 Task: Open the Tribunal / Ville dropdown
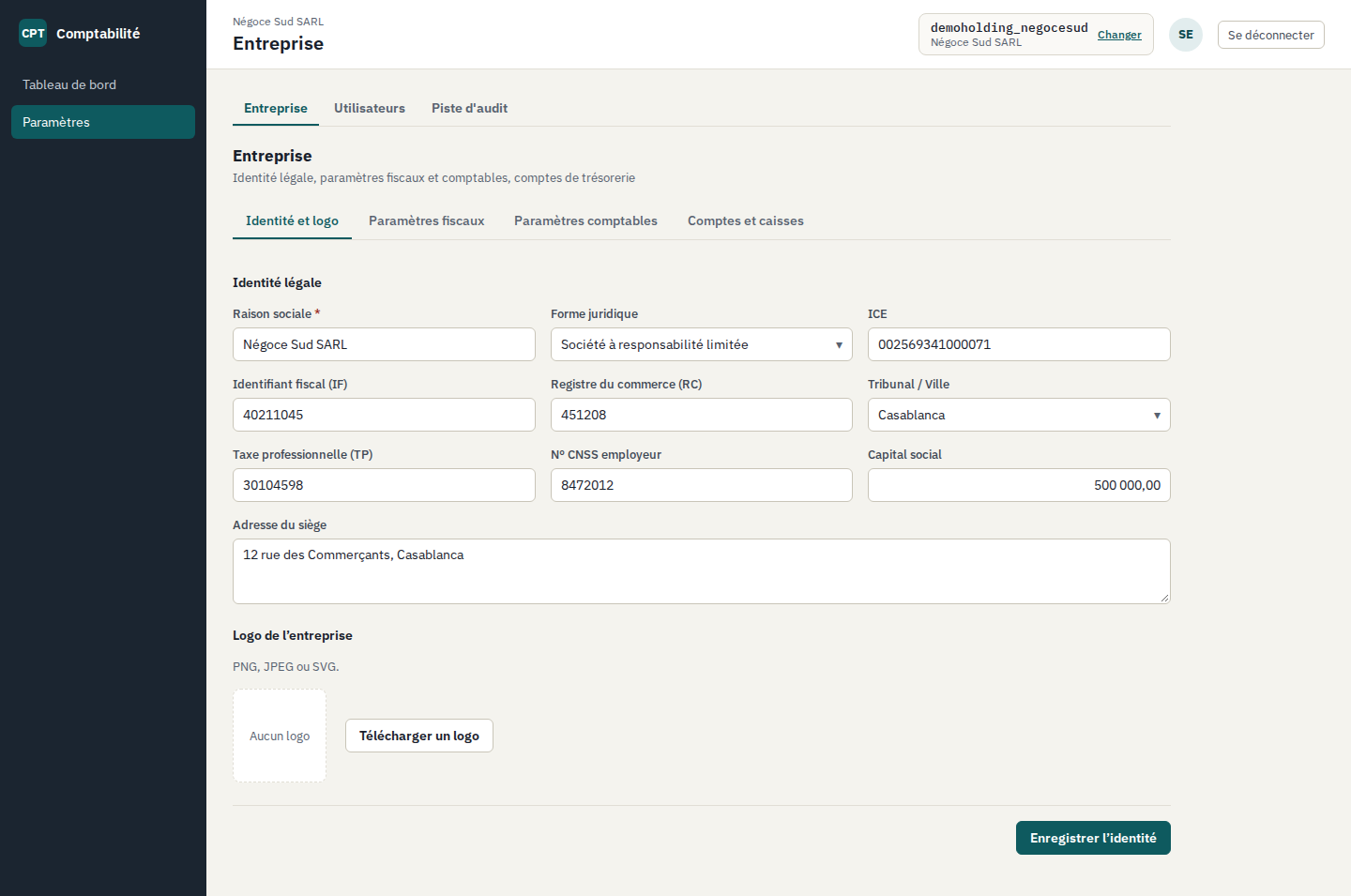[1019, 415]
